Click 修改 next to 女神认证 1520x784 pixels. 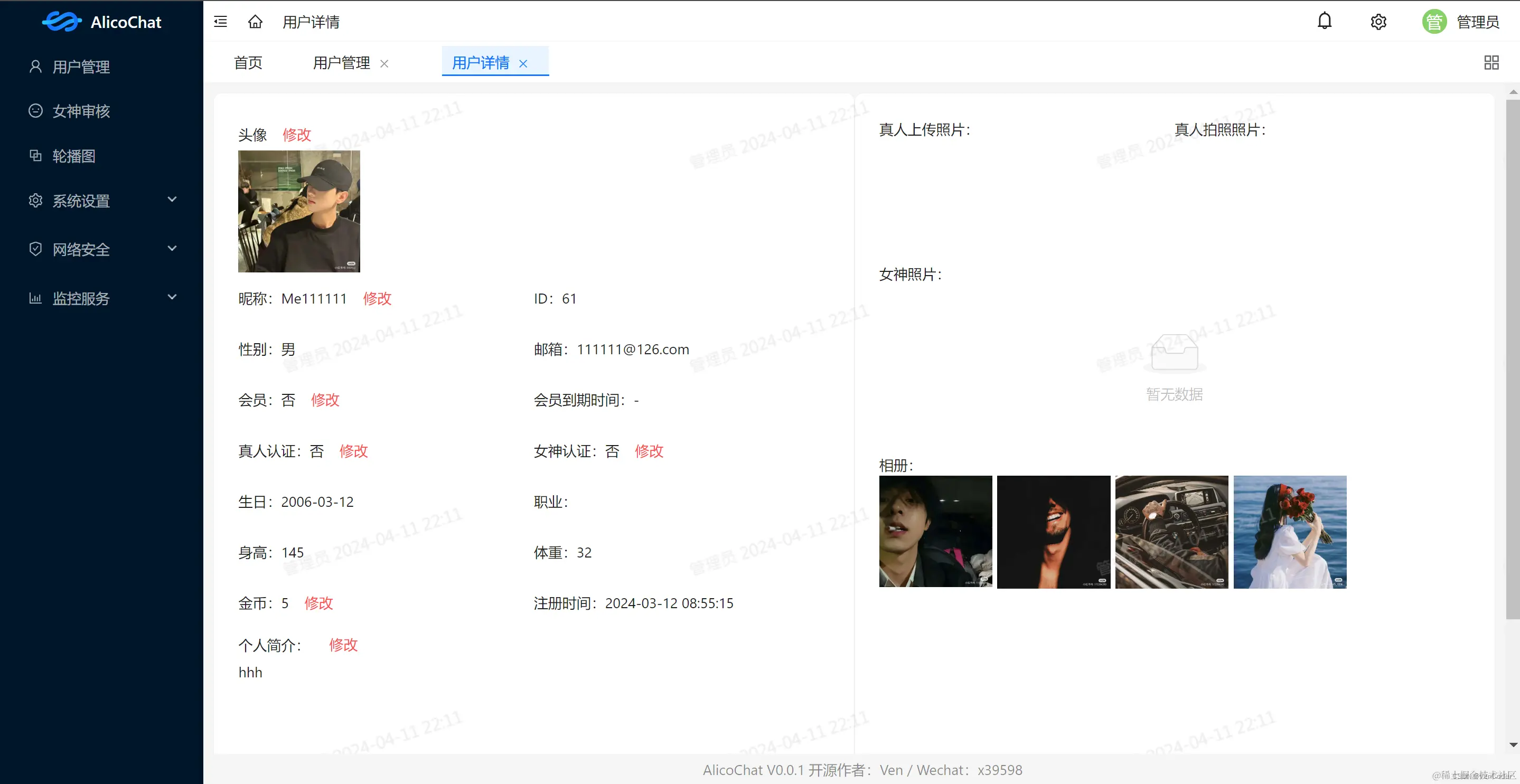pyautogui.click(x=649, y=451)
